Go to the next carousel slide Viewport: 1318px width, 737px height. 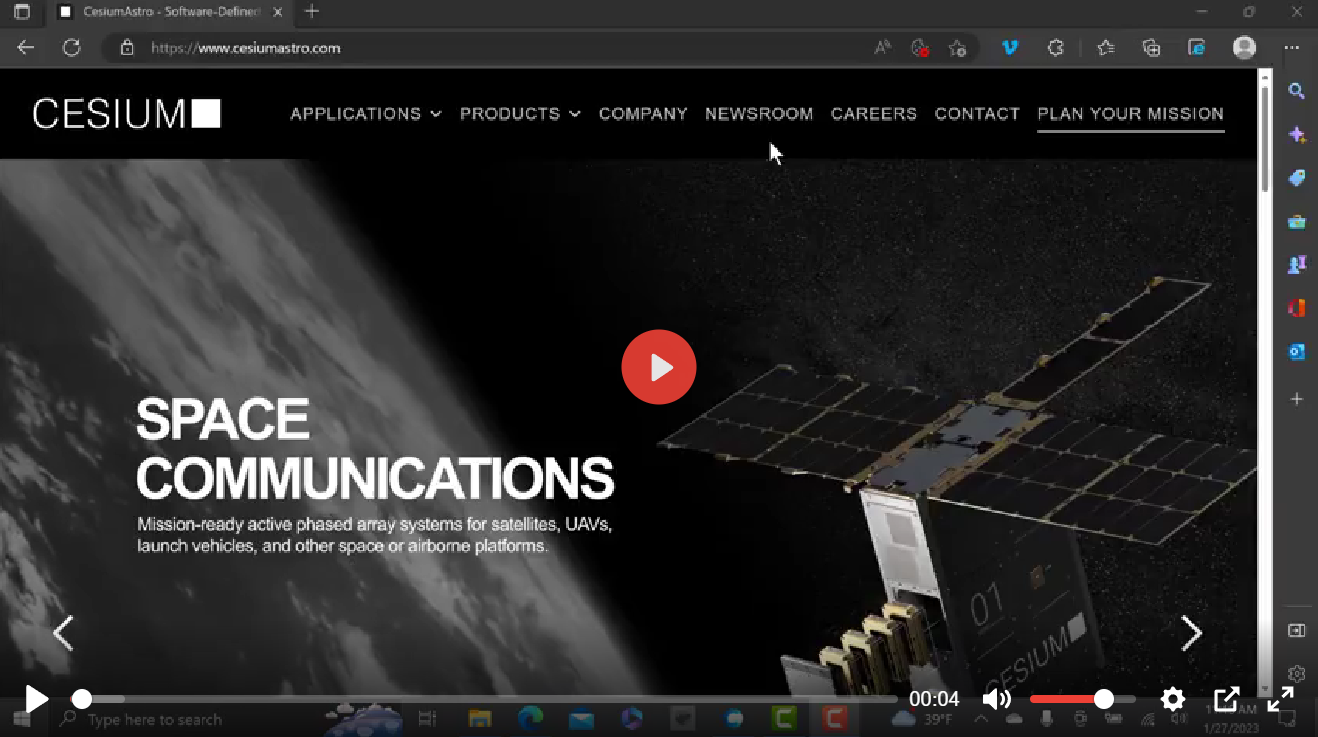pyautogui.click(x=1191, y=633)
